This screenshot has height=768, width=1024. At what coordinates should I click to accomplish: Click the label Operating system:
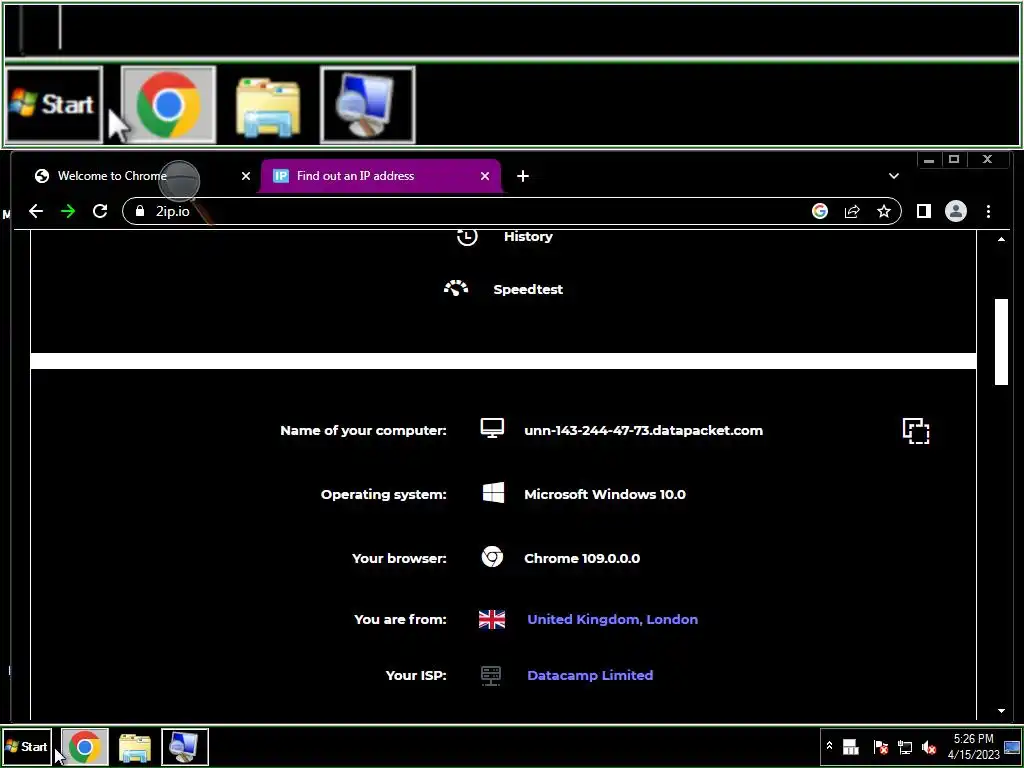[383, 494]
